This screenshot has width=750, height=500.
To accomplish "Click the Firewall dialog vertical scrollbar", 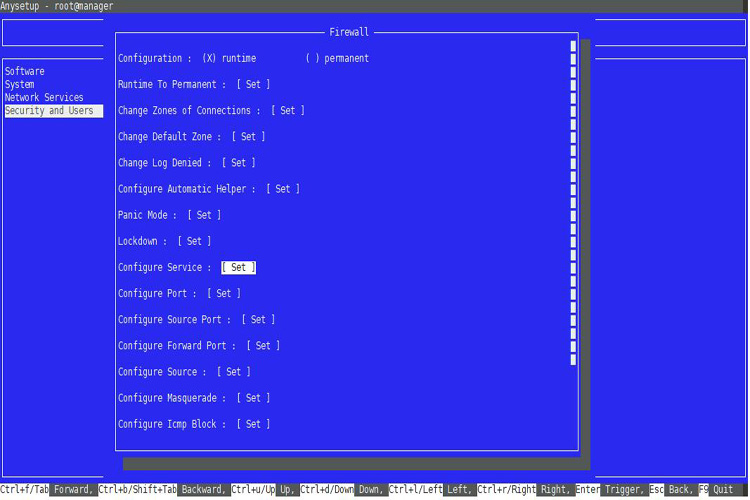I will (x=573, y=203).
